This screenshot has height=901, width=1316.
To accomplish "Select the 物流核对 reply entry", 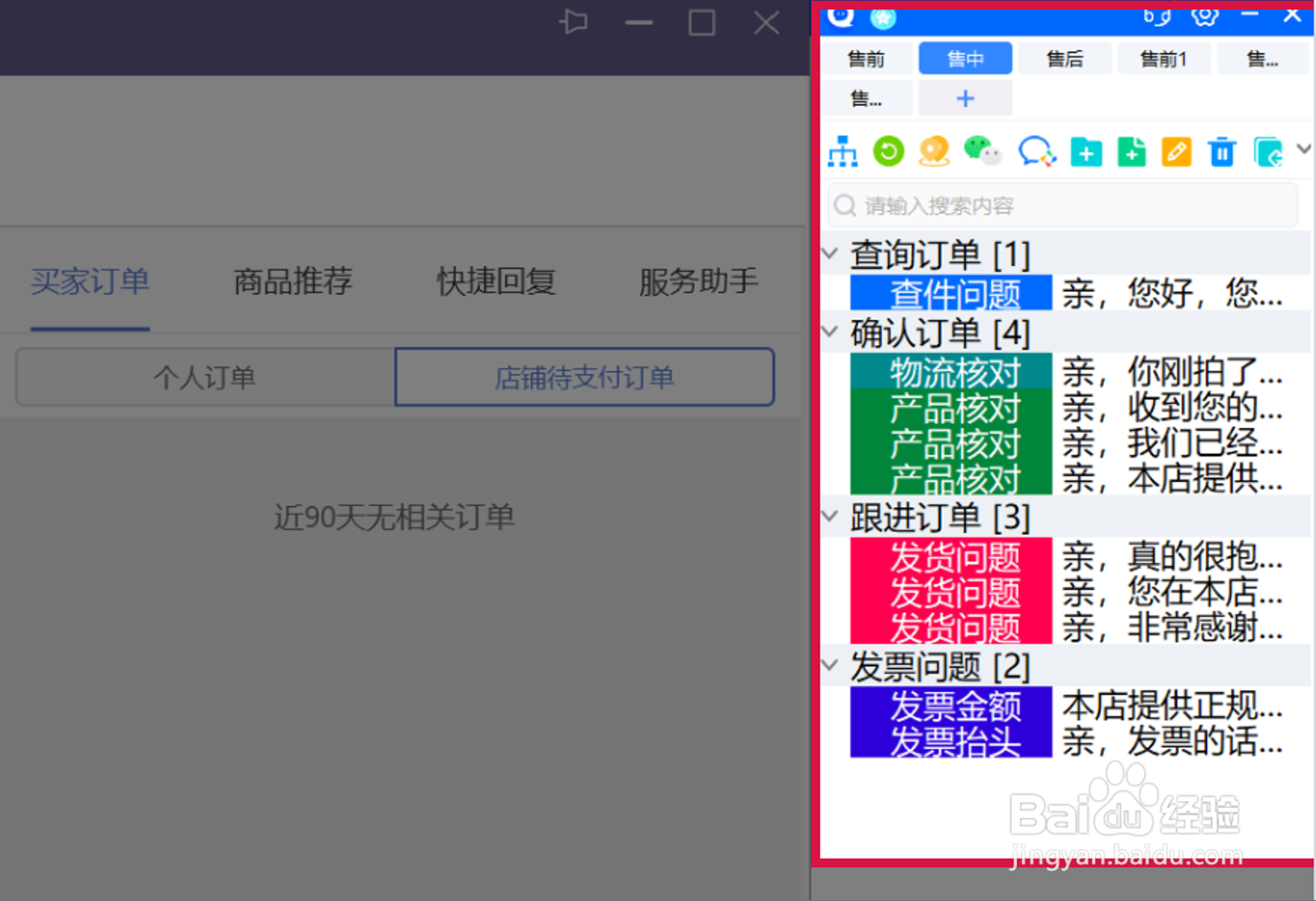I will (951, 371).
